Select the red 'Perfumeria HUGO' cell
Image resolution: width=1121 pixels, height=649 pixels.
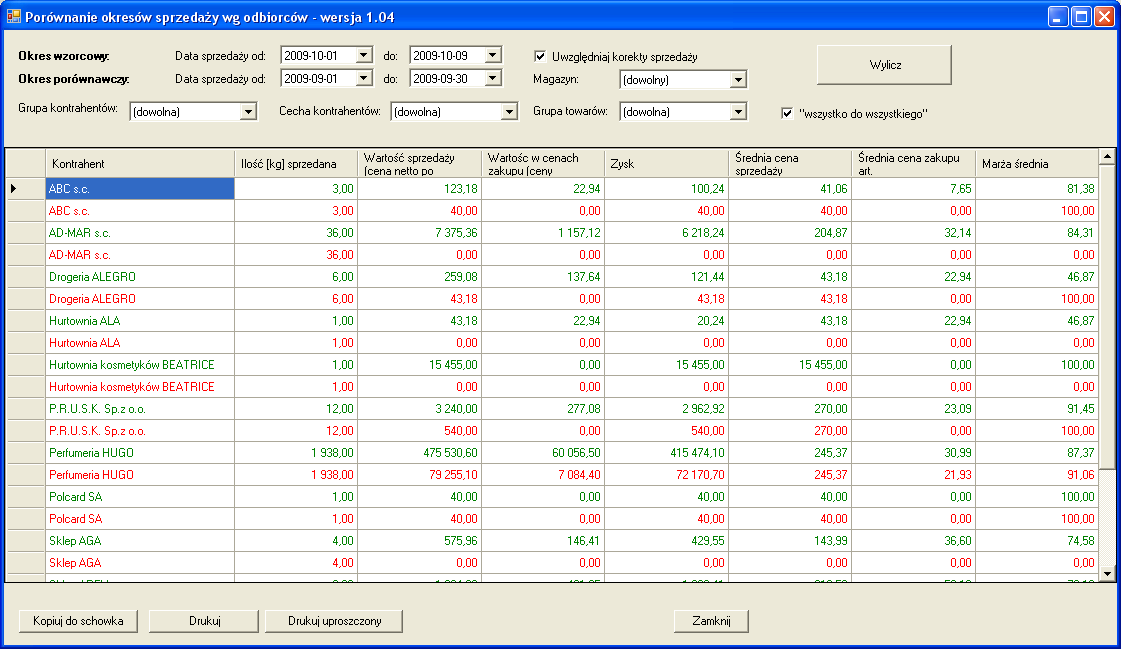[140, 475]
